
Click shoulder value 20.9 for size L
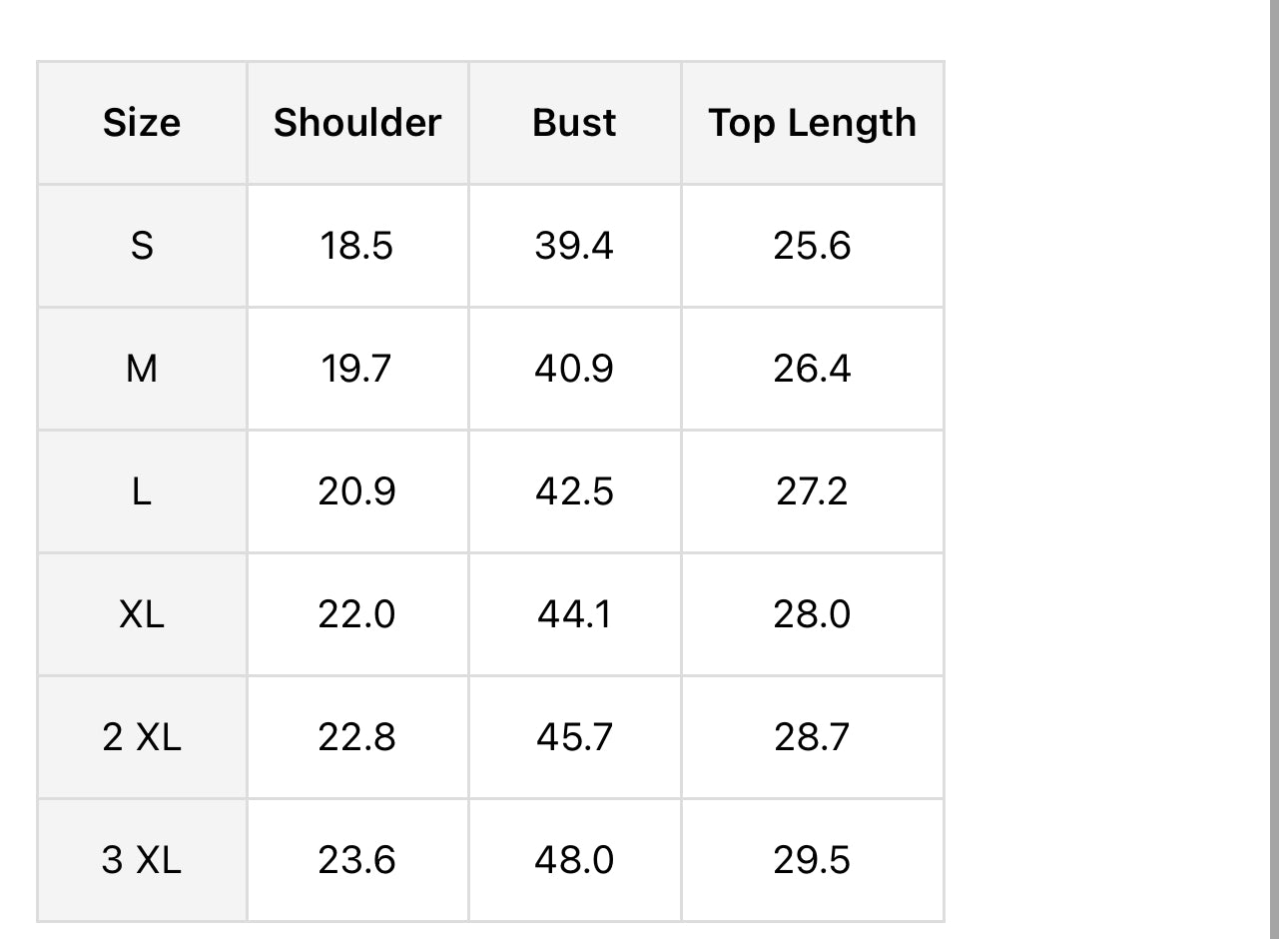(x=356, y=491)
